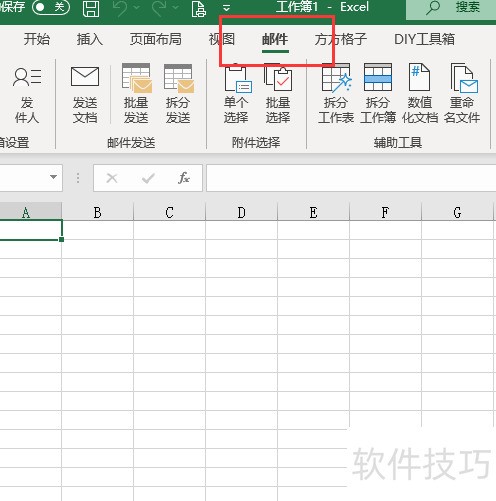Run the 拆分工作簿 split workbook tool
Image resolution: width=496 pixels, height=501 pixels.
(x=378, y=94)
